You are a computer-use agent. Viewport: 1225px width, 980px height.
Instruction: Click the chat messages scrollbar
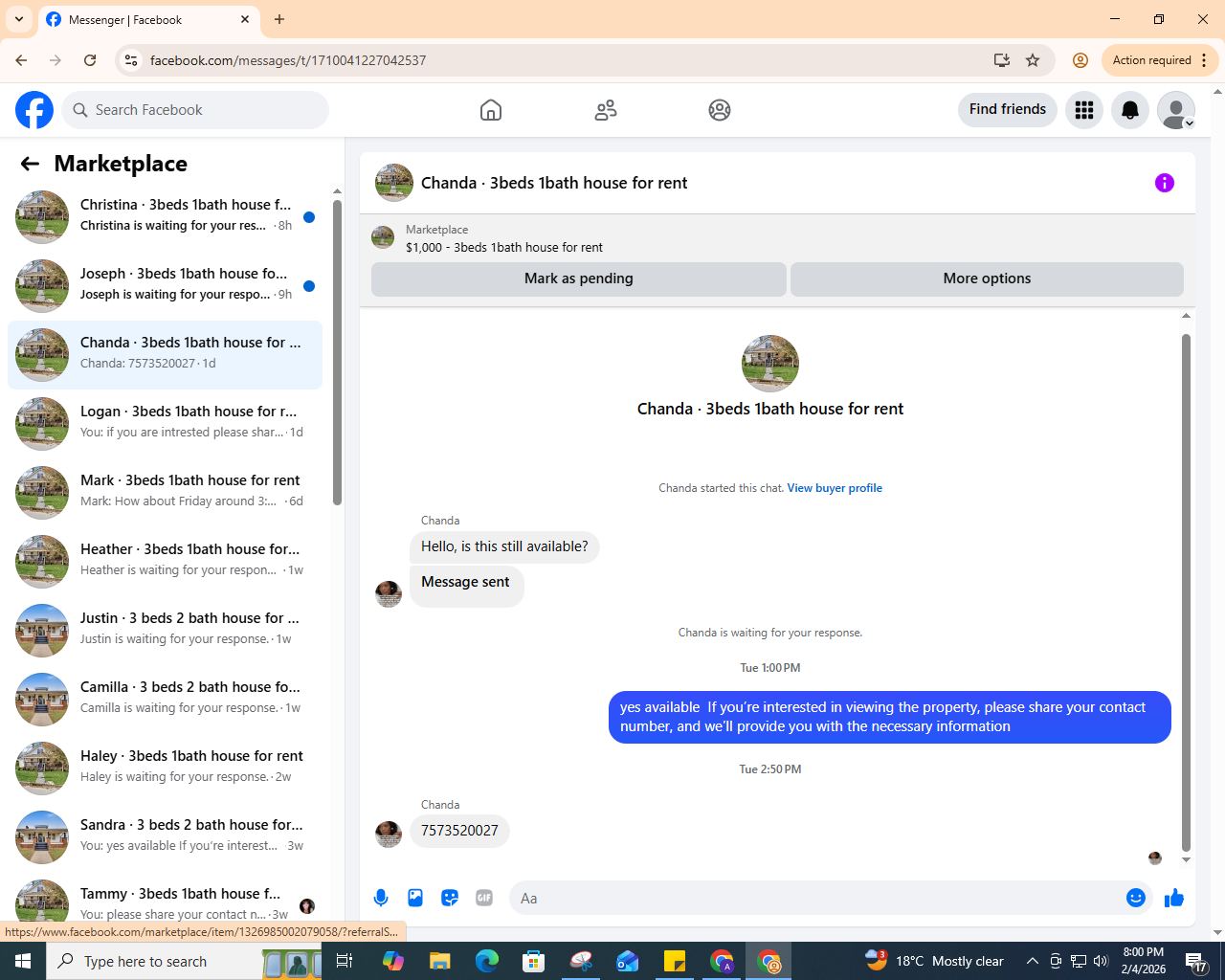click(1186, 592)
